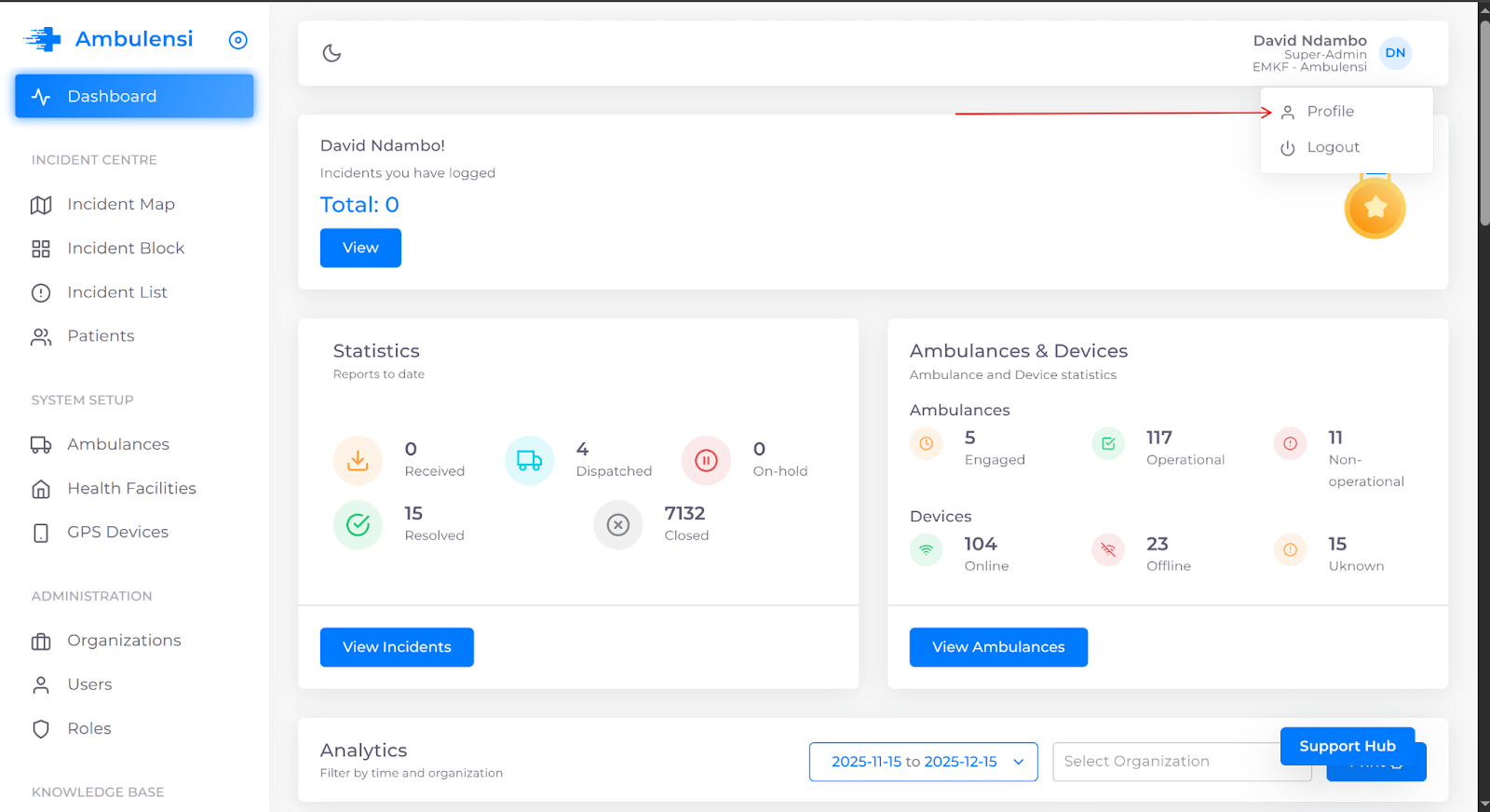Click the Ambulensi logo icon
Screen dimensions: 1490x812
[43, 39]
